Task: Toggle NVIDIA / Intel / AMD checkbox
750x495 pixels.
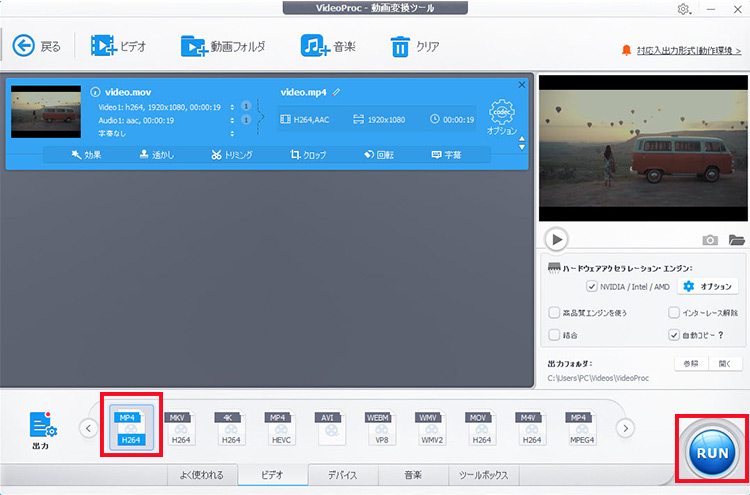Action: tap(592, 286)
